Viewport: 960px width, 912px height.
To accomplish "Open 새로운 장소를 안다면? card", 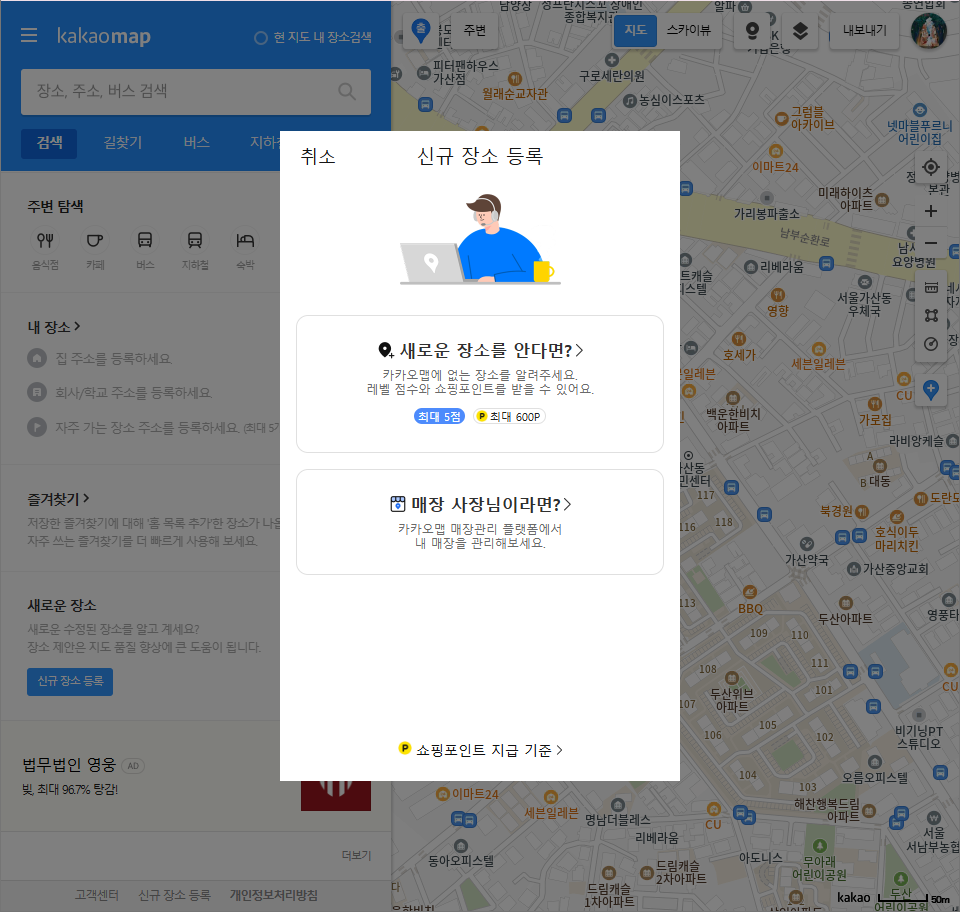I will pos(479,384).
